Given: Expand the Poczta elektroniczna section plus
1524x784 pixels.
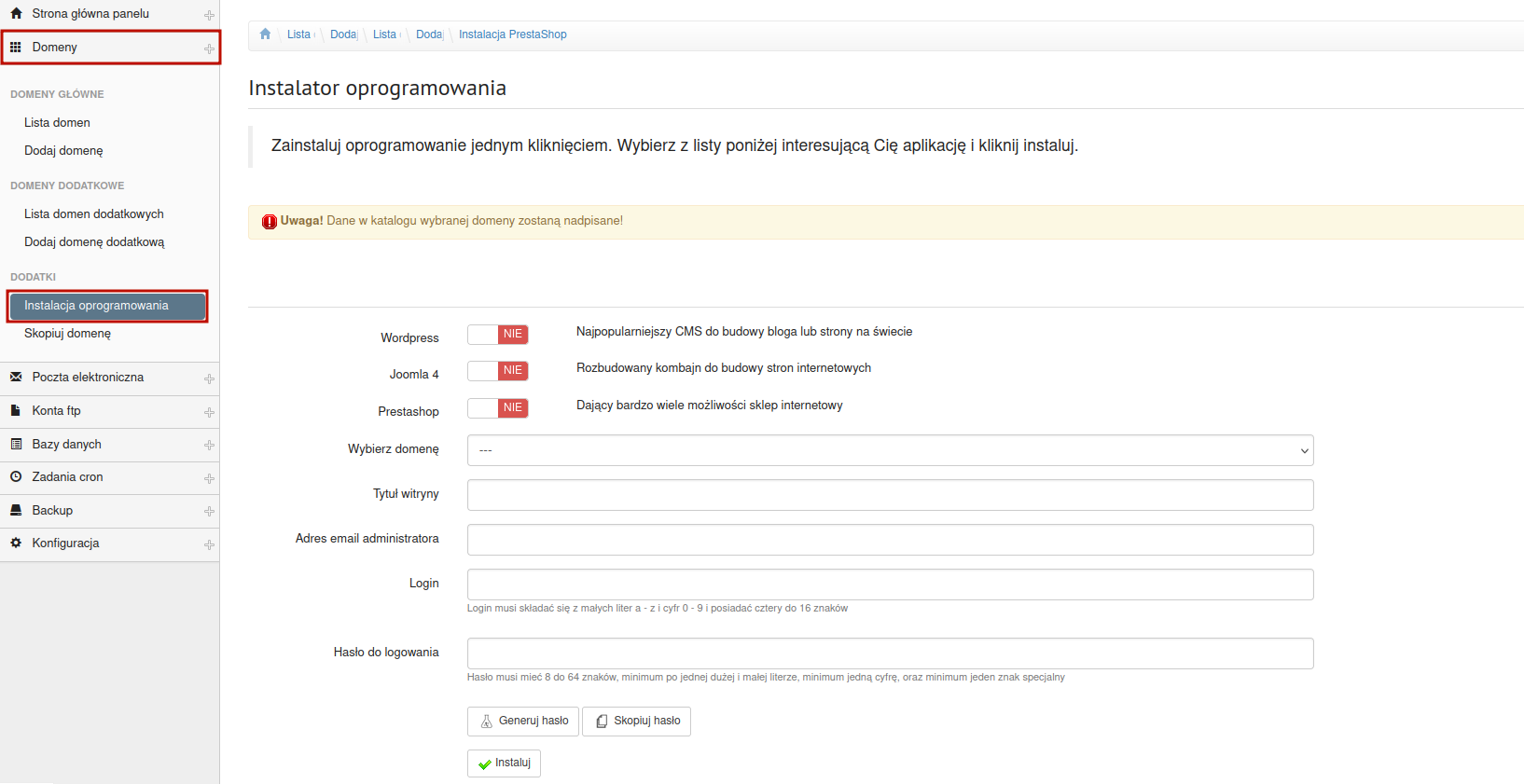Looking at the screenshot, I should click(x=209, y=378).
